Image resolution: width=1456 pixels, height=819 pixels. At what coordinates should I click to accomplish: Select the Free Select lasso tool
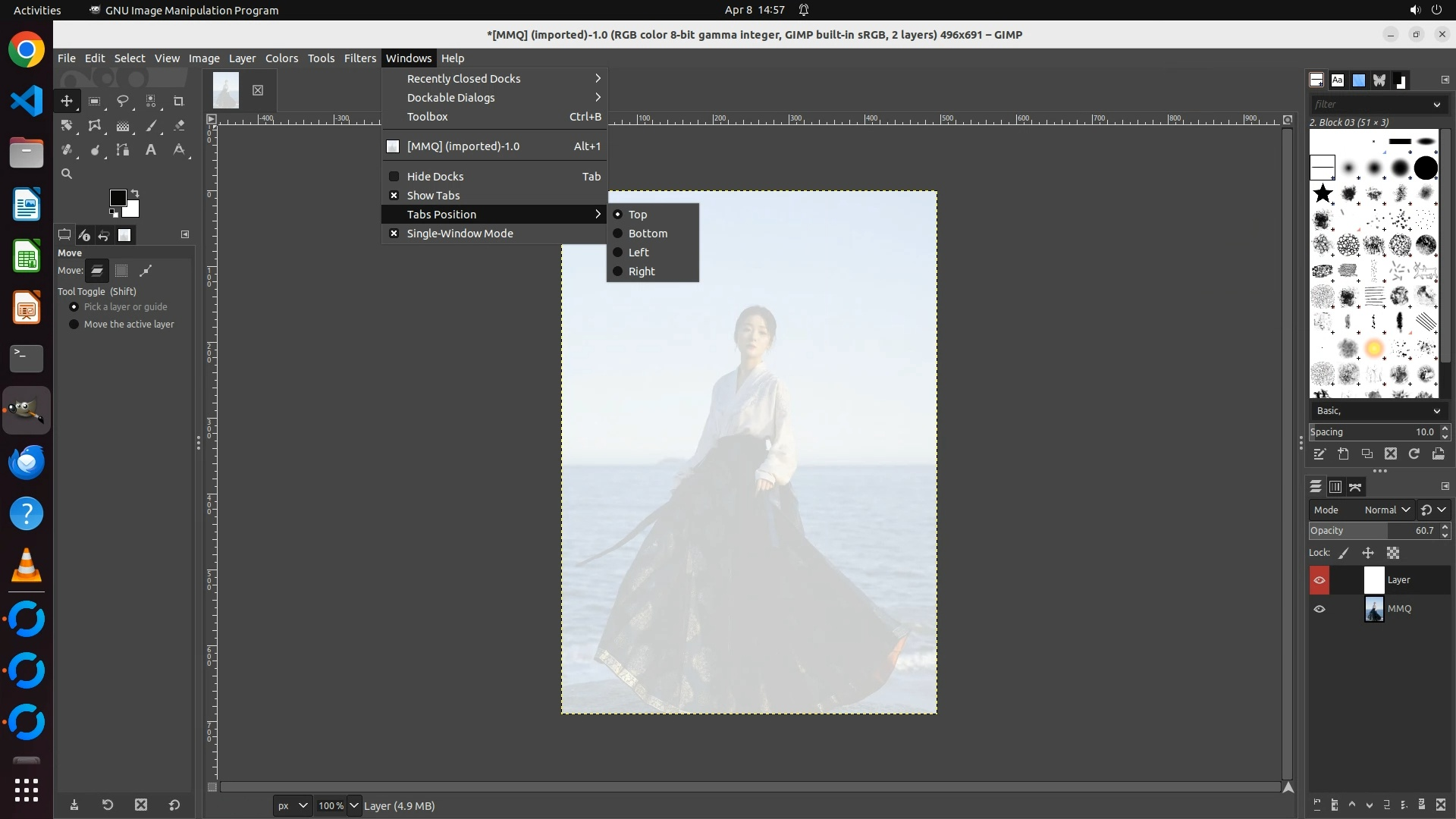click(x=122, y=101)
